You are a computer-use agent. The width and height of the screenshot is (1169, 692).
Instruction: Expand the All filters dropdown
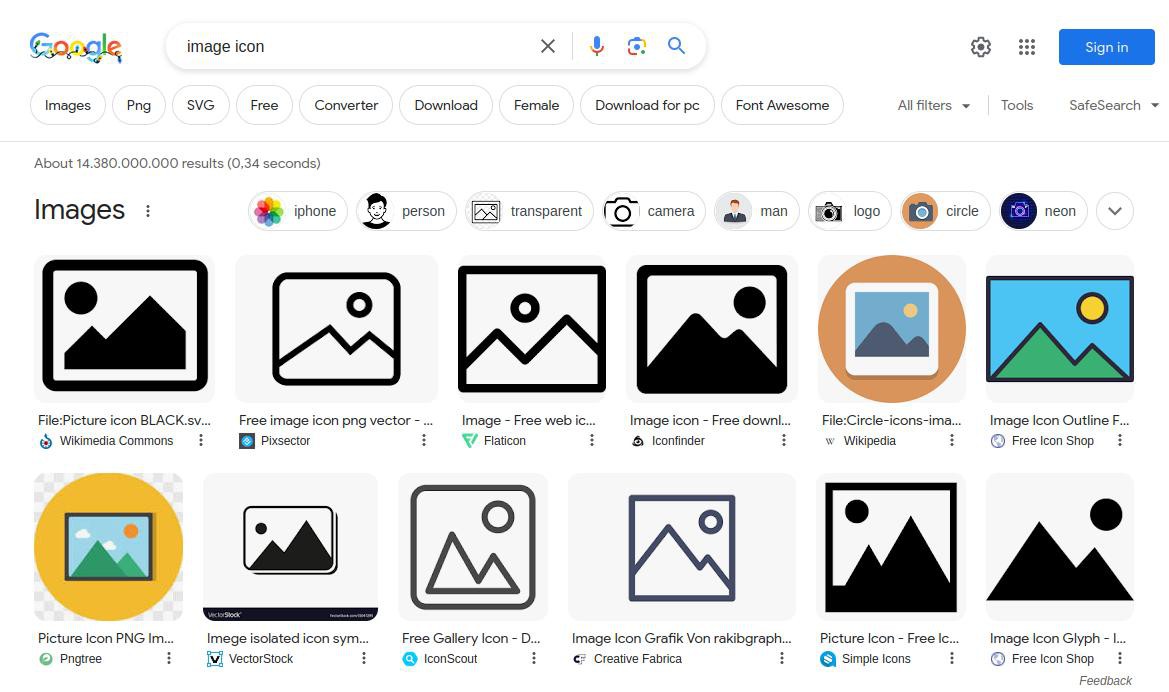pyautogui.click(x=933, y=105)
